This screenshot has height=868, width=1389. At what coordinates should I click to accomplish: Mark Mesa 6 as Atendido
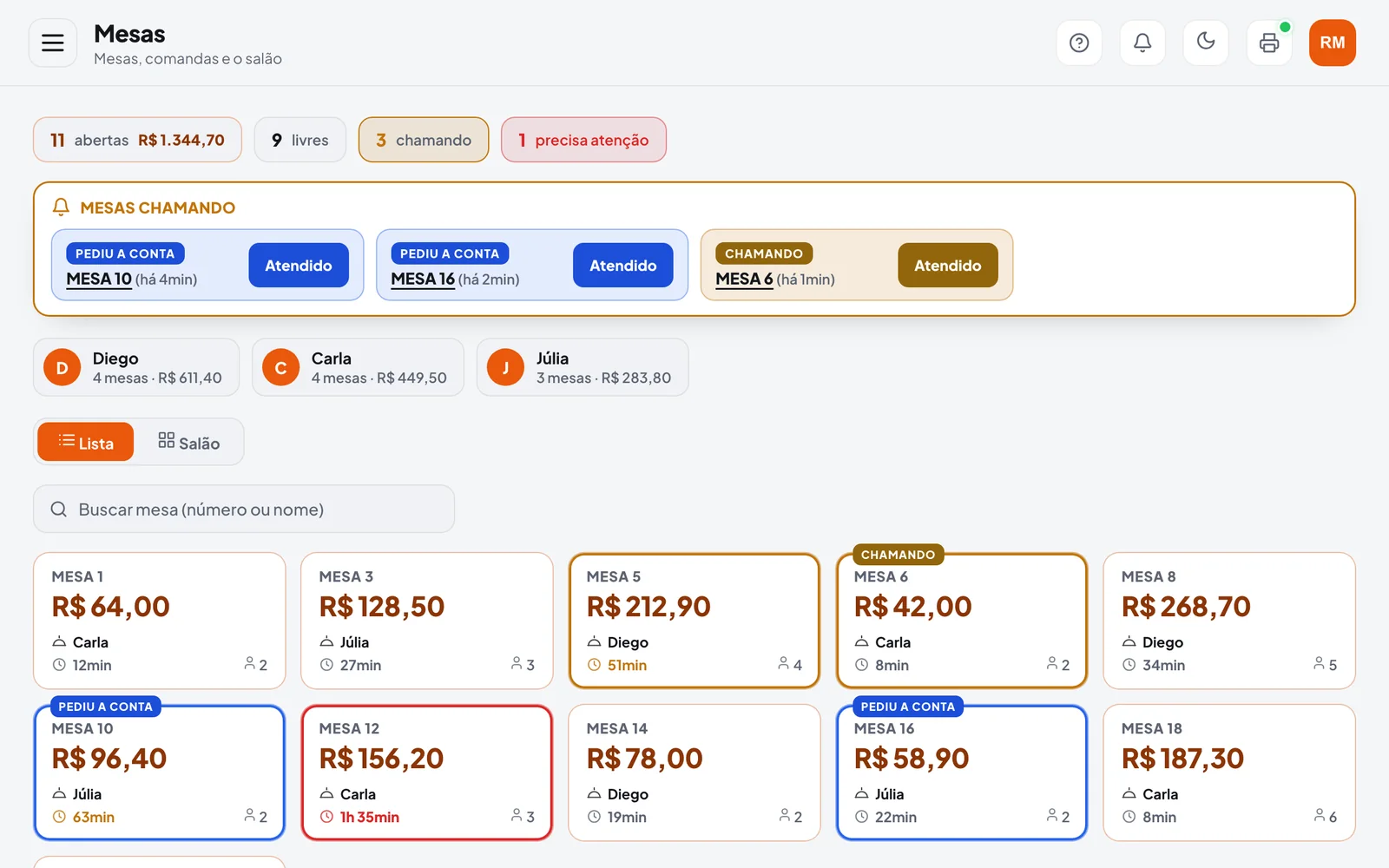[x=948, y=265]
